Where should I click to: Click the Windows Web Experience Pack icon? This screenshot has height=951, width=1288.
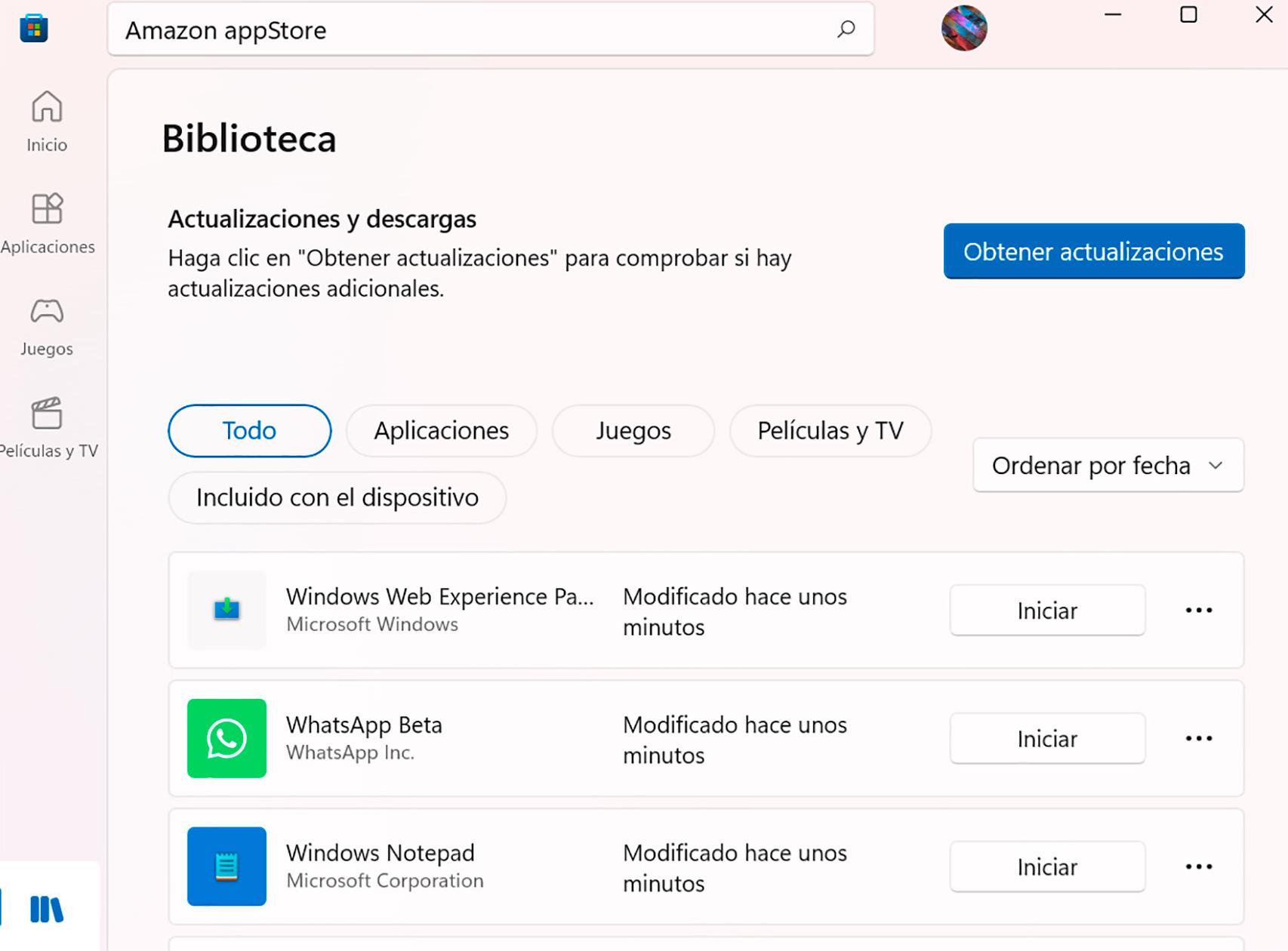point(226,610)
